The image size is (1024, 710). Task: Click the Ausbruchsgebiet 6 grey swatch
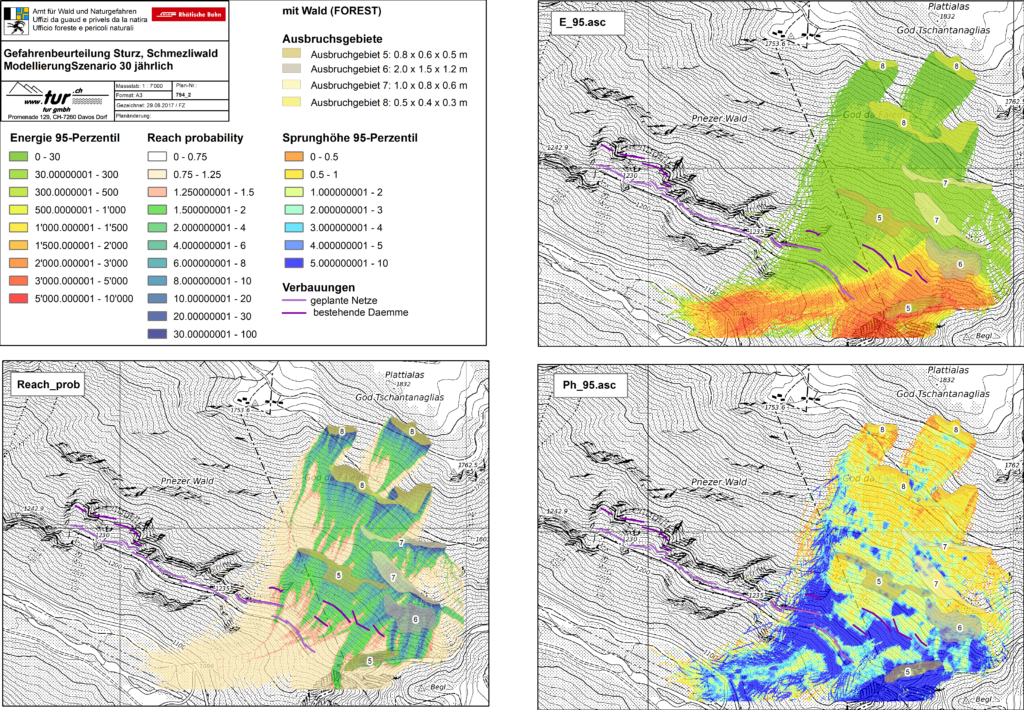pyautogui.click(x=291, y=69)
